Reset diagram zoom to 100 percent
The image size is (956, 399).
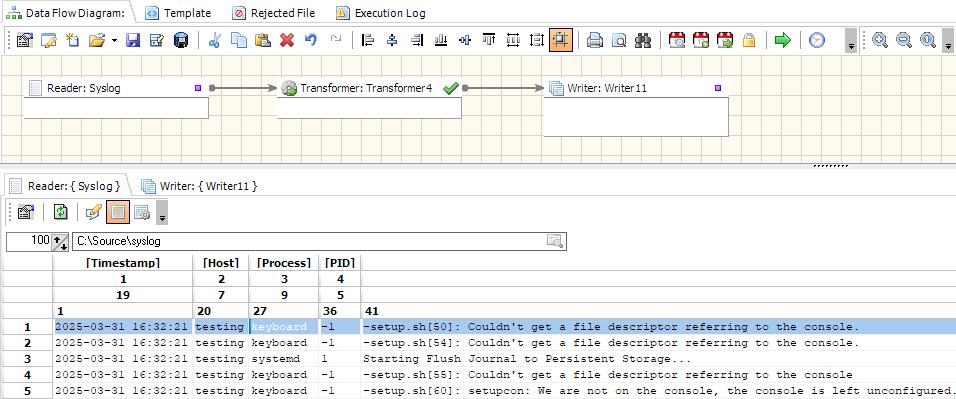point(928,40)
